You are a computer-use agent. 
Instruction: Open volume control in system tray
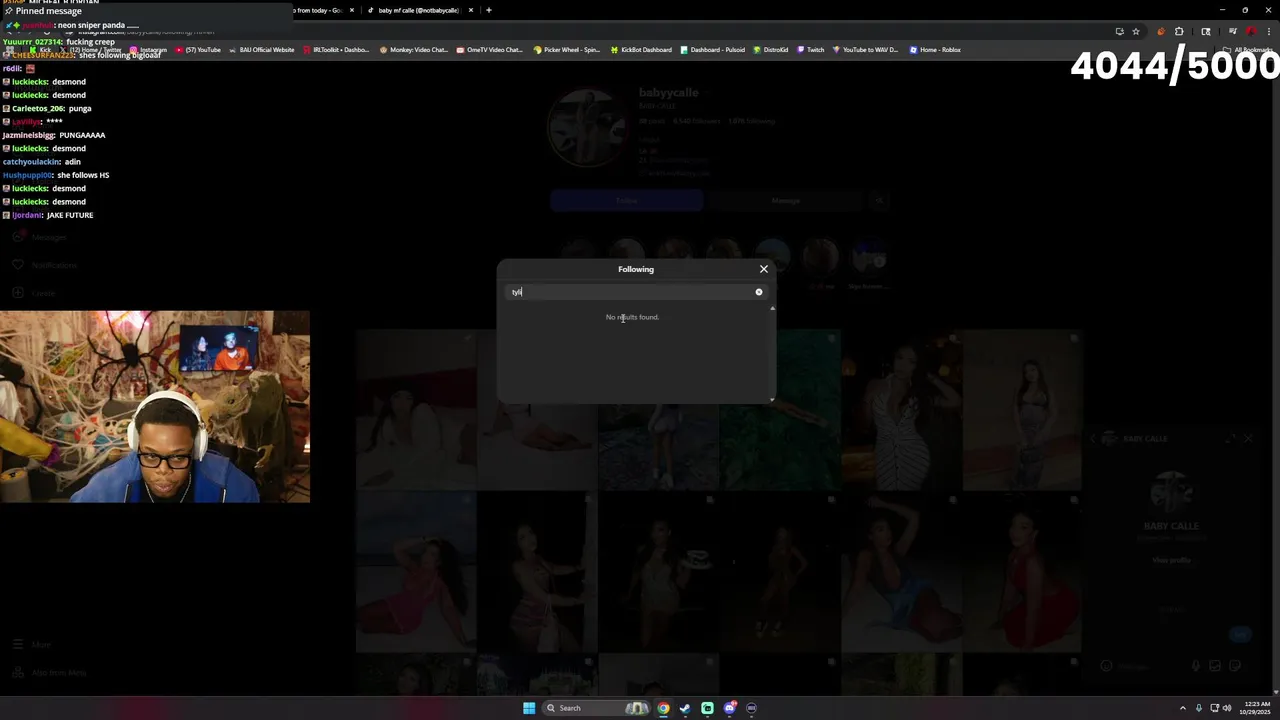point(1227,708)
